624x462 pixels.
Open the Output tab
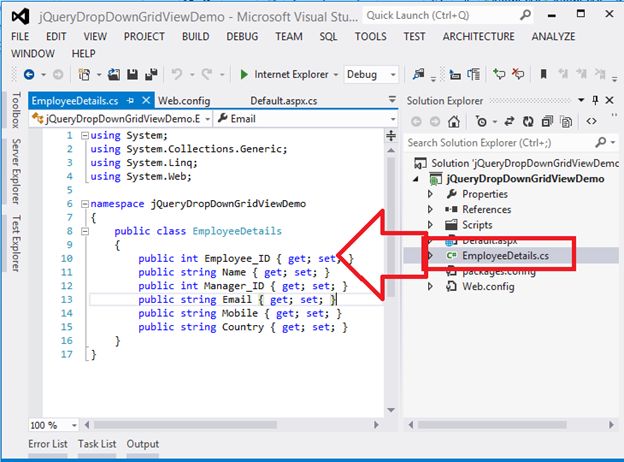click(x=142, y=444)
